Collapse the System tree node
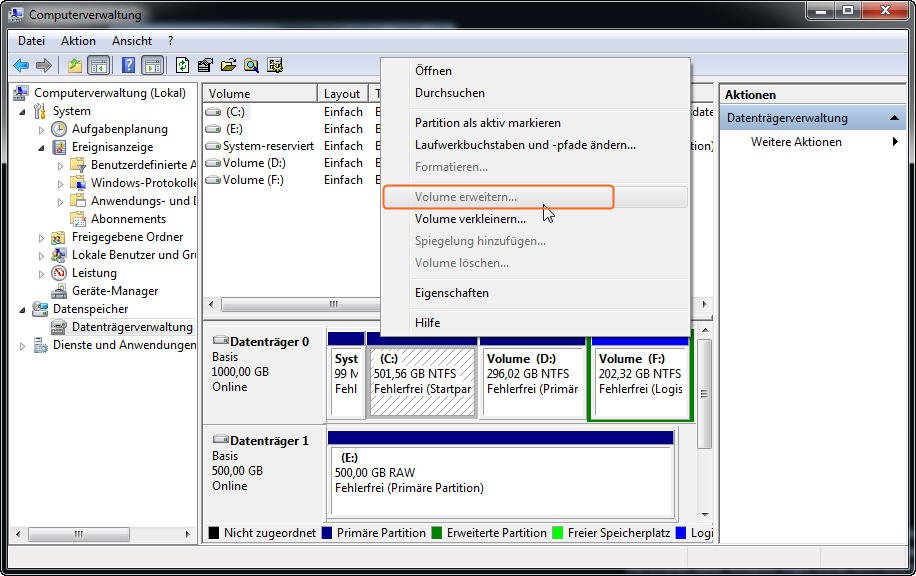Viewport: 916px width, 576px height. [x=23, y=112]
